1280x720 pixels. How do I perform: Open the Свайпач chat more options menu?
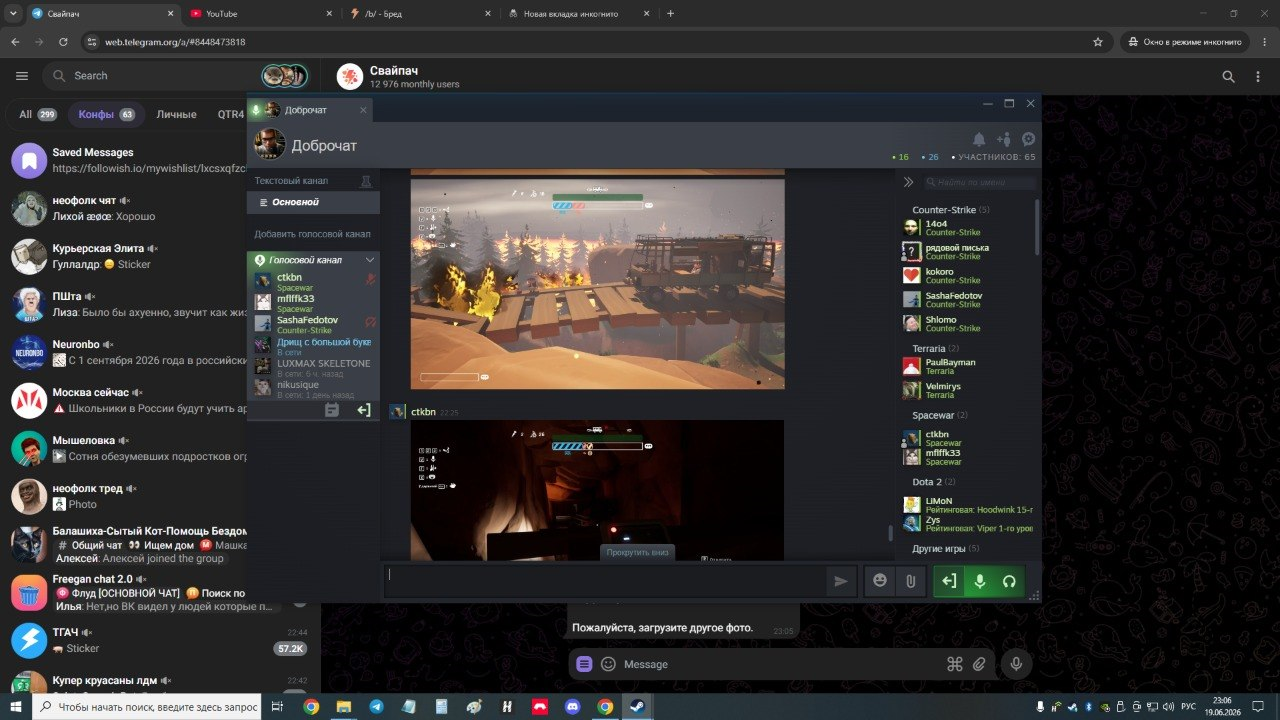[1257, 76]
